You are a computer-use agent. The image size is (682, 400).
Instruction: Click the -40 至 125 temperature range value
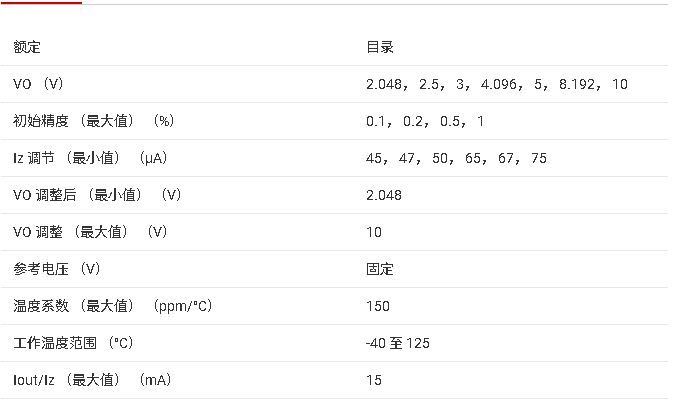(398, 343)
